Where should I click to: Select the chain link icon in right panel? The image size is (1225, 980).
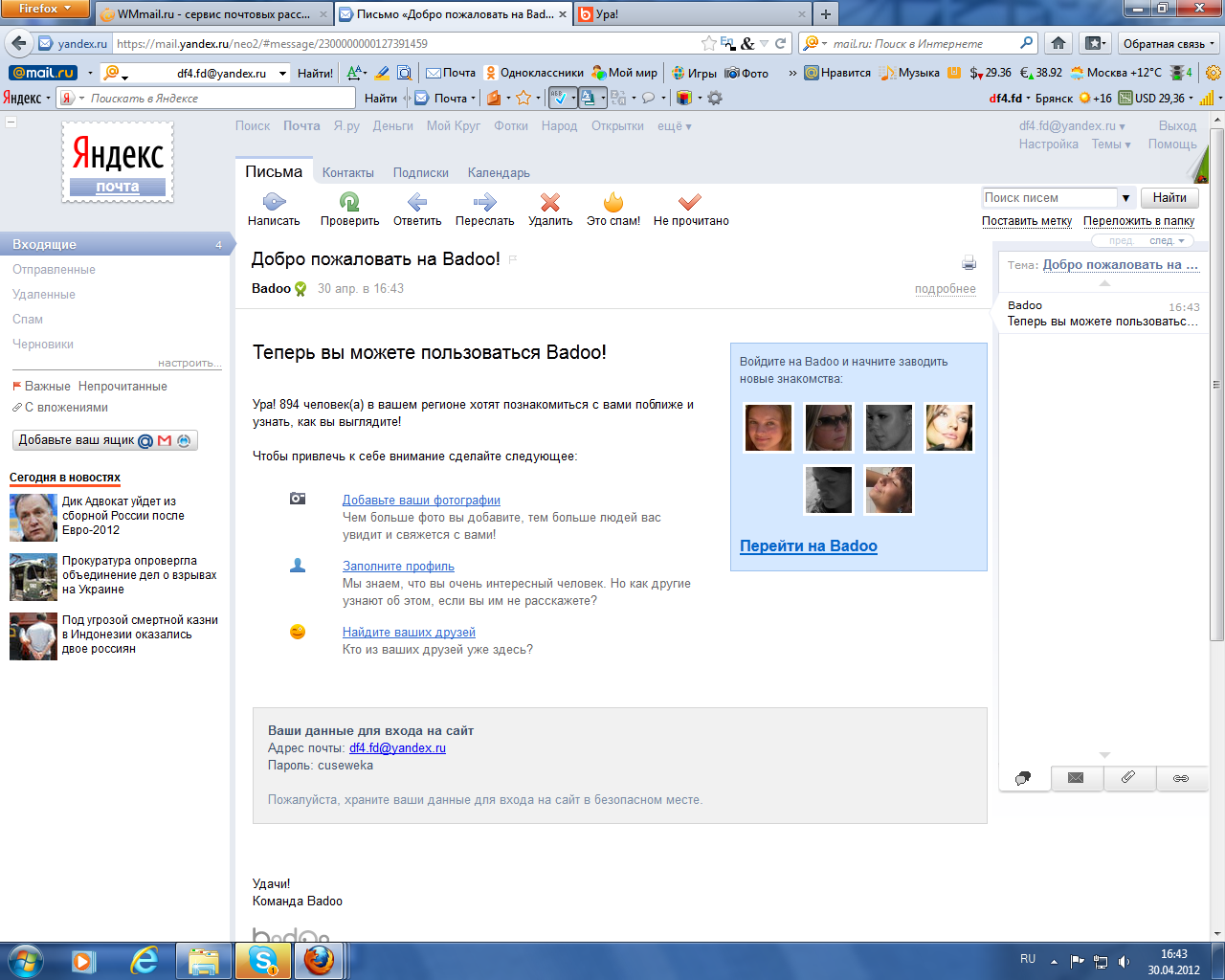point(1181,778)
